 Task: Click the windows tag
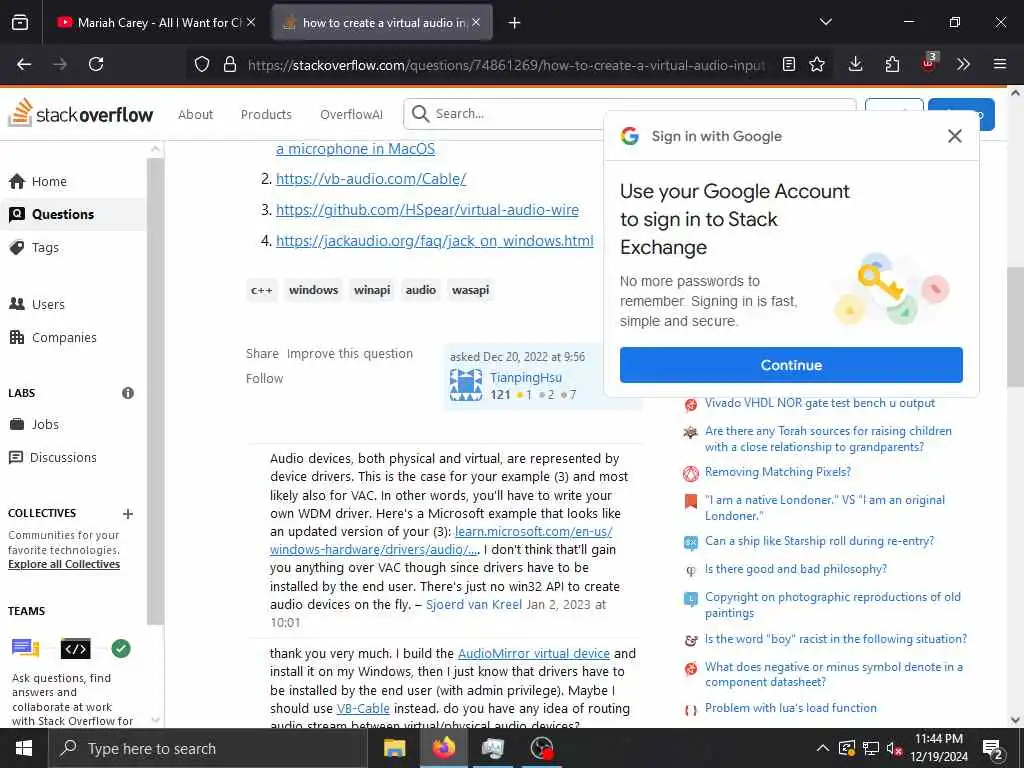tap(313, 290)
